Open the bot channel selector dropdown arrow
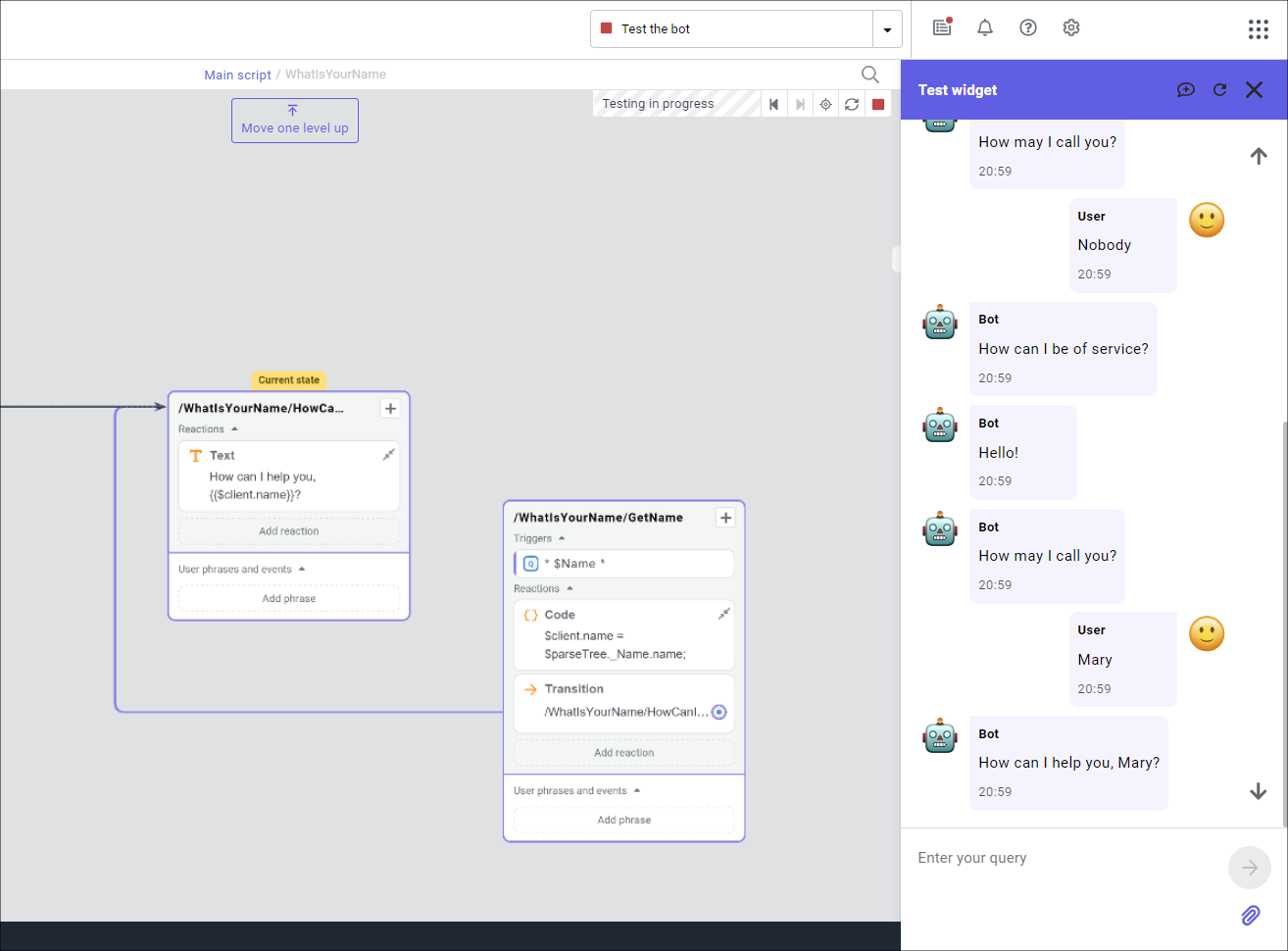Screen dimensions: 1288x951 click(887, 28)
